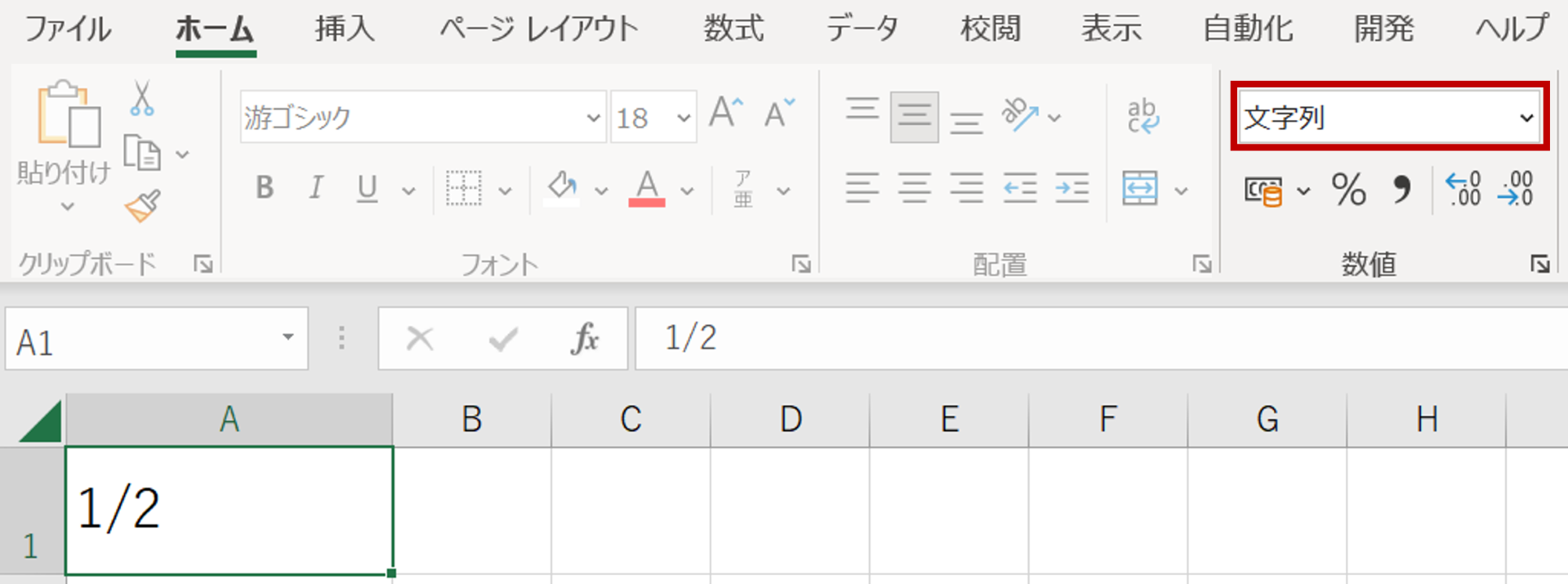Switch to 数式 tab
Viewport: 1568px width, 584px height.
(x=734, y=29)
